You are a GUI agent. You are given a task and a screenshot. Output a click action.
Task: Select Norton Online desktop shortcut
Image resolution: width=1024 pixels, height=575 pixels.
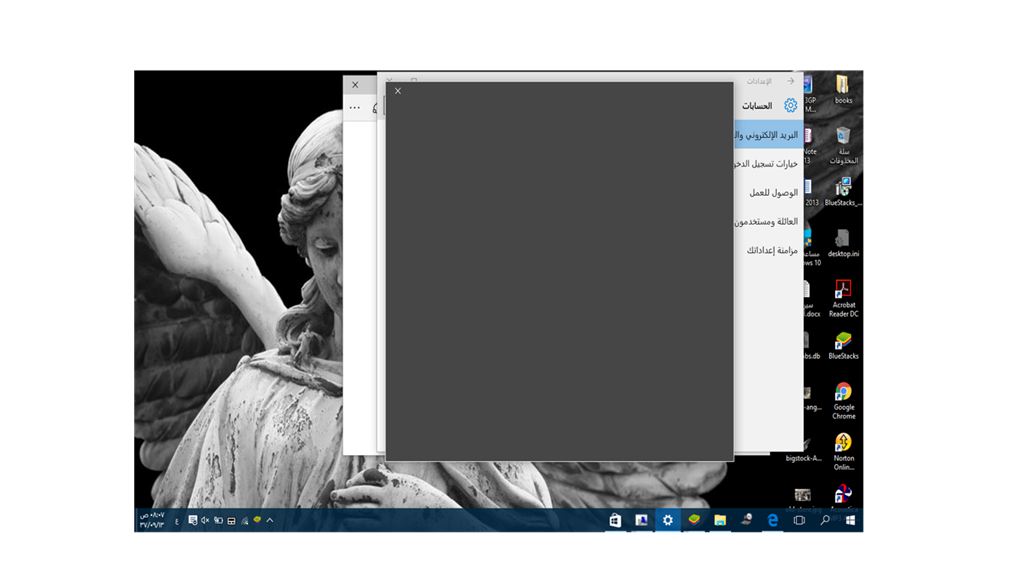click(843, 452)
